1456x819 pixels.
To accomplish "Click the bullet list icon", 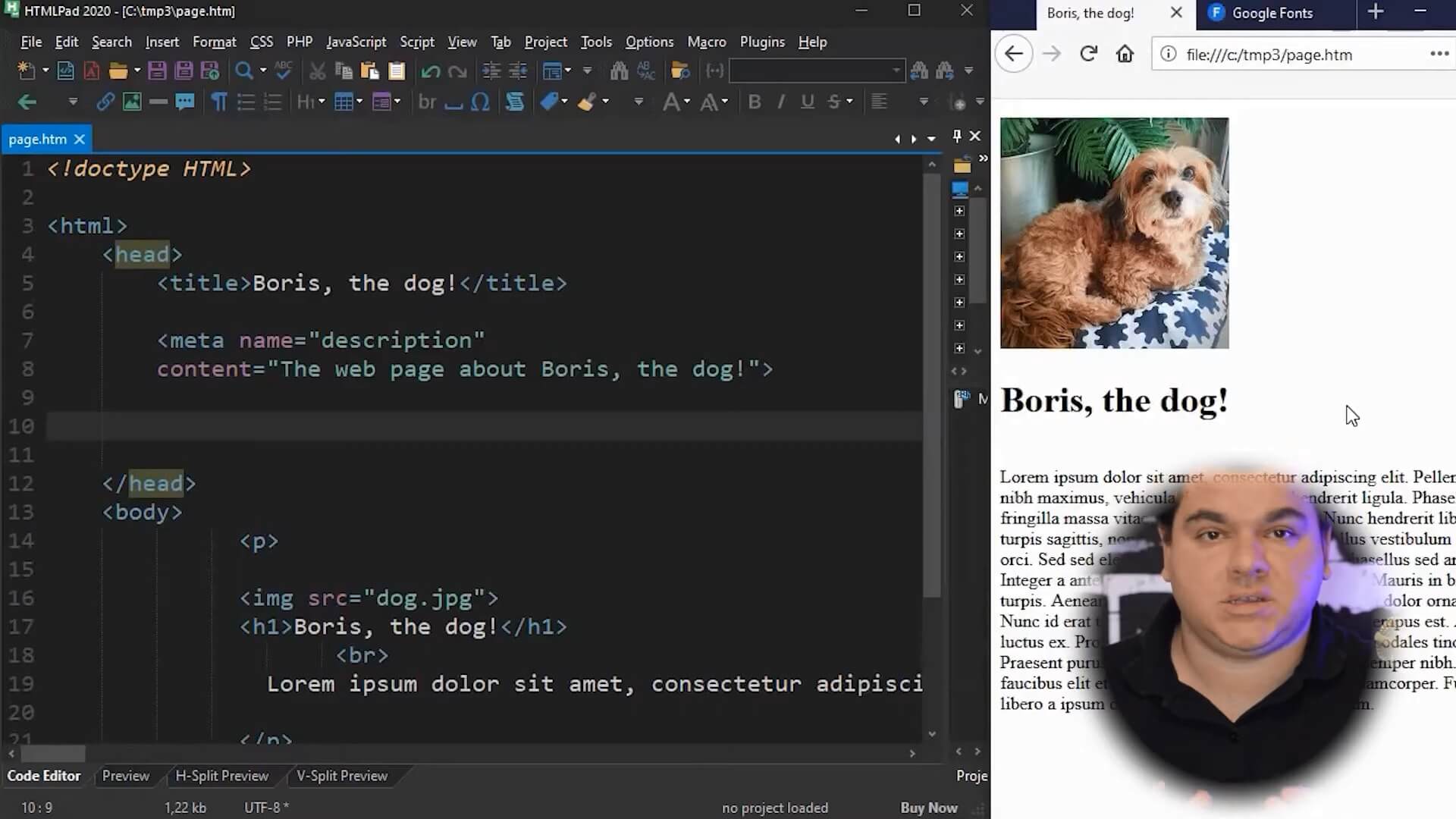I will point(246,102).
